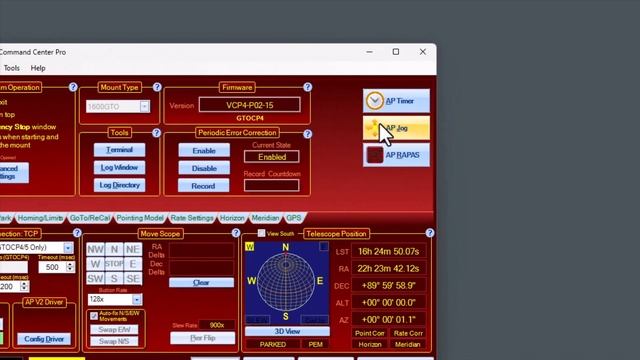The height and width of the screenshot is (360, 640).
Task: Switch to the Pointing Model tab
Action: pos(140,218)
